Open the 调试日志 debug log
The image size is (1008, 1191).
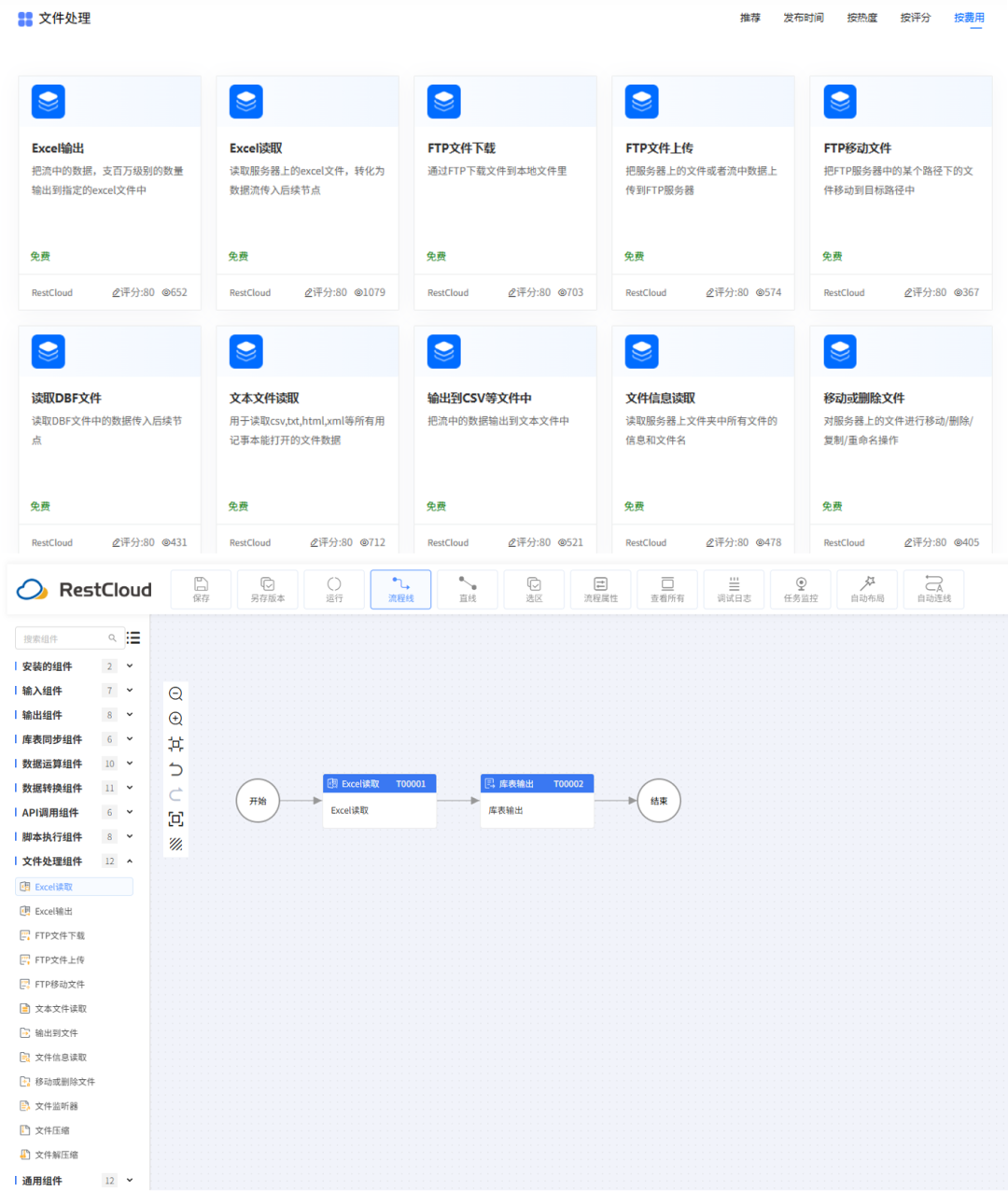click(x=734, y=589)
